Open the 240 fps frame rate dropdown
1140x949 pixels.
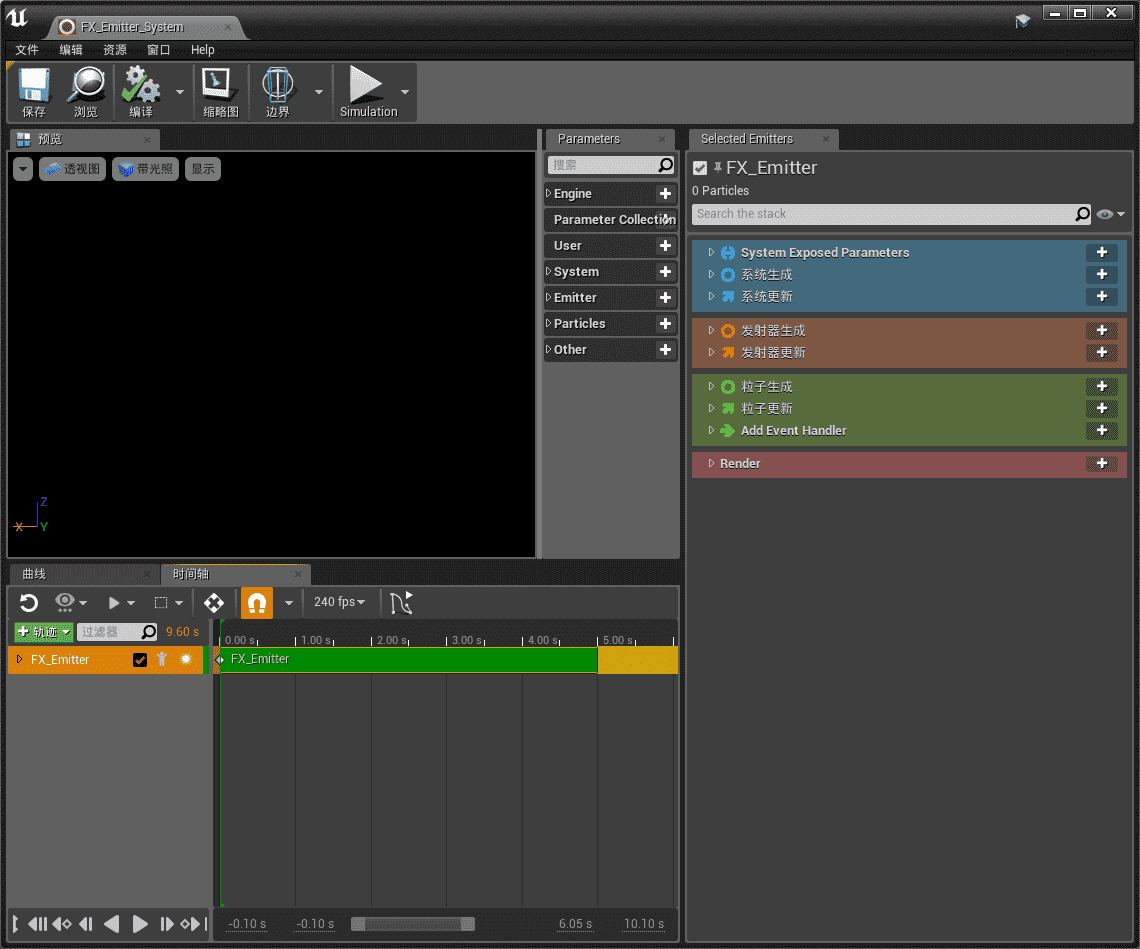pos(339,602)
